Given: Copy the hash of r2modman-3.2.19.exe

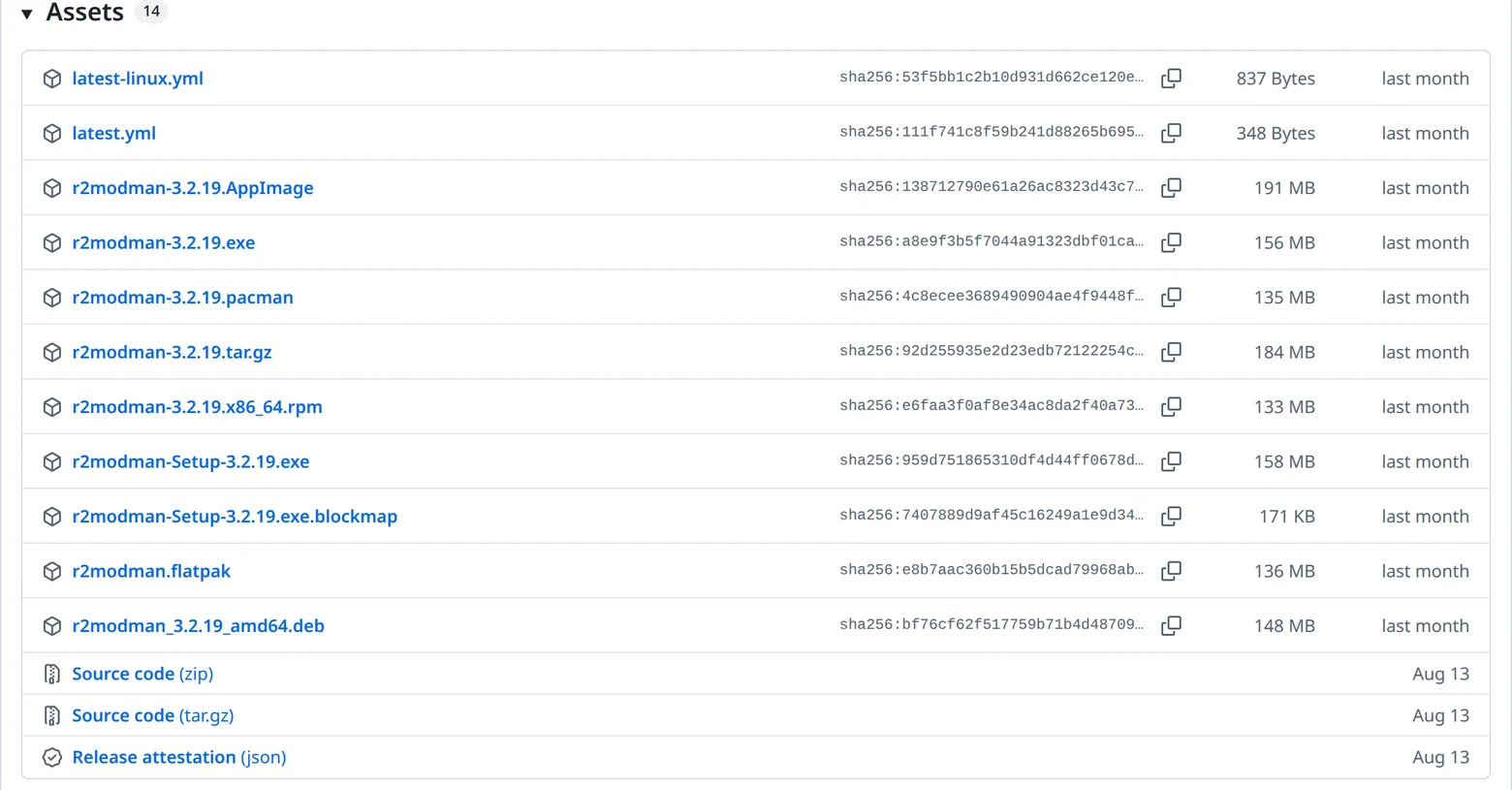Looking at the screenshot, I should click(1171, 242).
